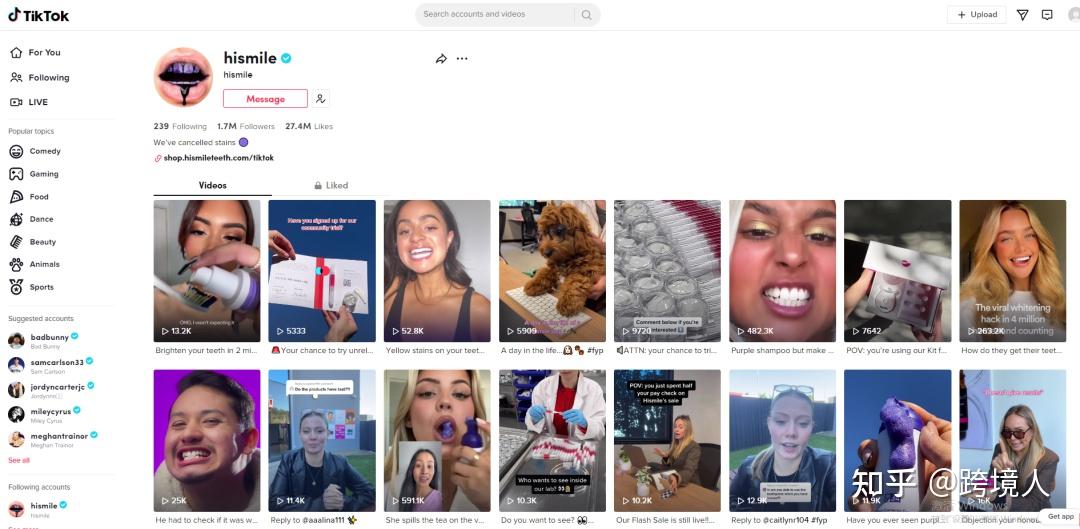This screenshot has width=1080, height=529.
Task: Open video 'He had to check if it was w...'
Action: coord(207,441)
